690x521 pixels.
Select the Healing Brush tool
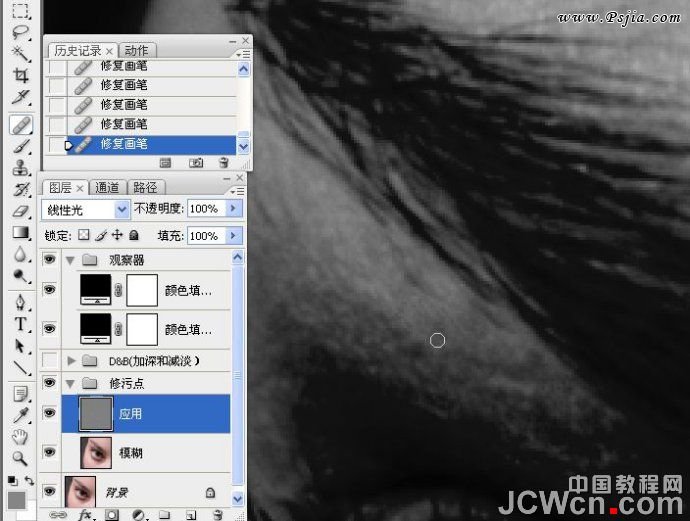(x=21, y=125)
